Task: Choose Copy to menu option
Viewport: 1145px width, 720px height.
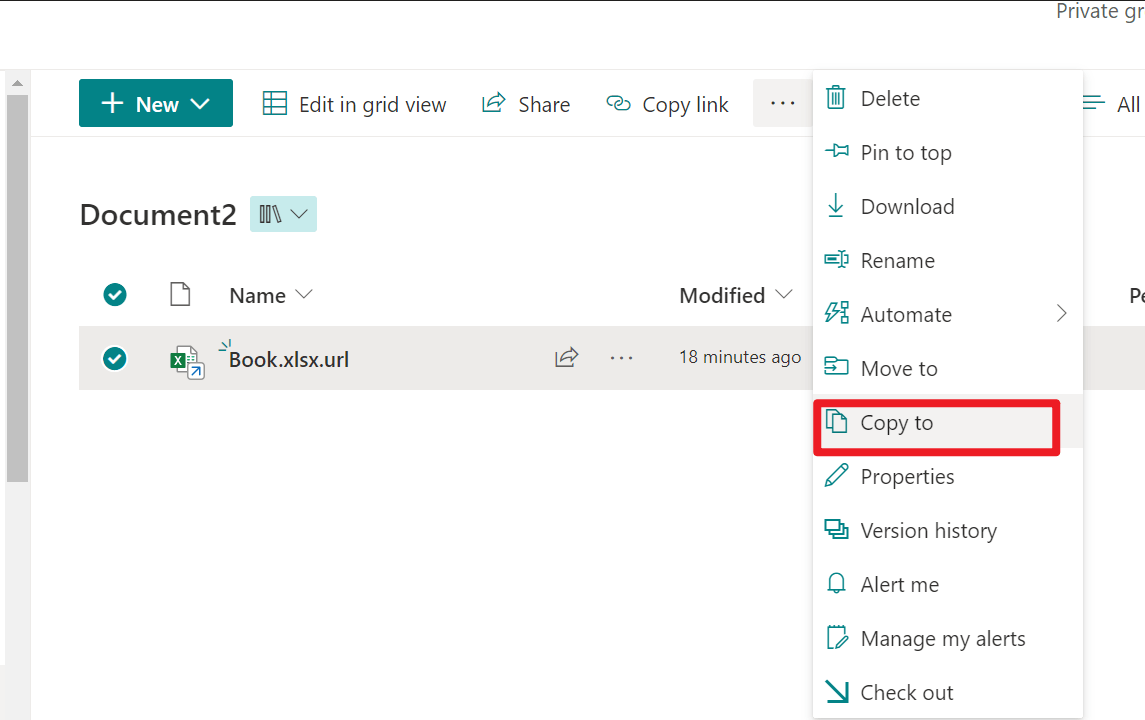Action: click(x=948, y=423)
